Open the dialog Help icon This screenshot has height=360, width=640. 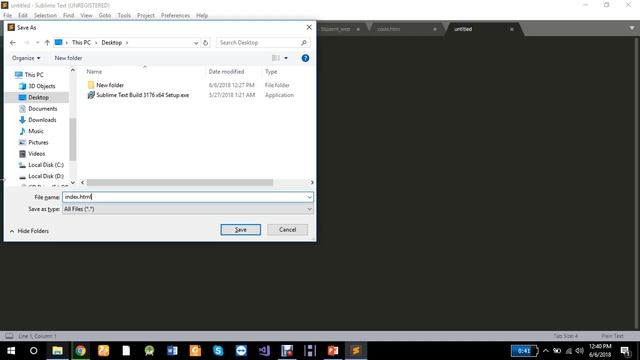[305, 58]
